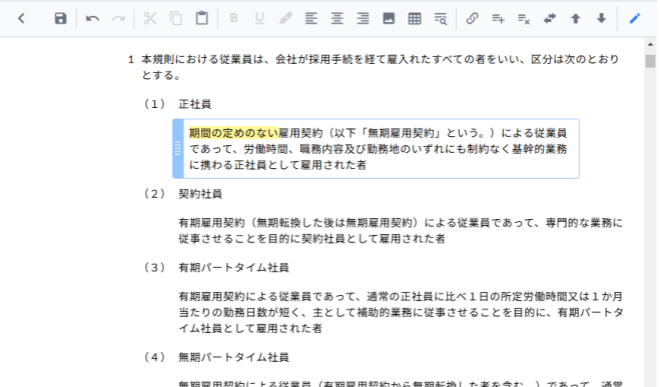Delete the current paragraph block
Image resolution: width=660 pixels, height=387 pixels.
[x=524, y=19]
